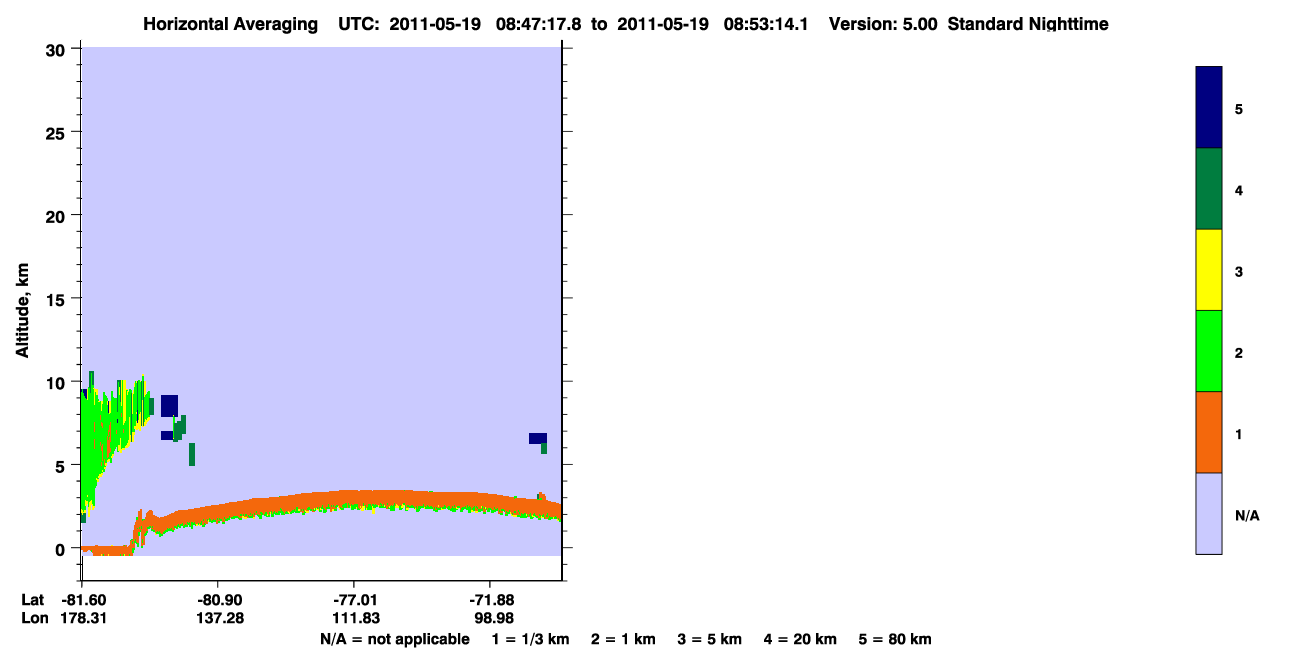Screen dimensions: 1300x667
Task: Click the longitude value '111.83'
Action: 354,619
